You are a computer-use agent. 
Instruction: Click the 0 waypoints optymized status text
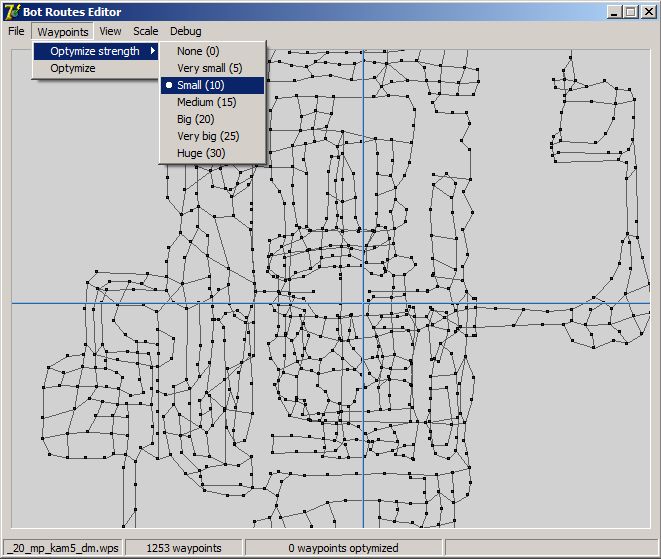pos(343,548)
